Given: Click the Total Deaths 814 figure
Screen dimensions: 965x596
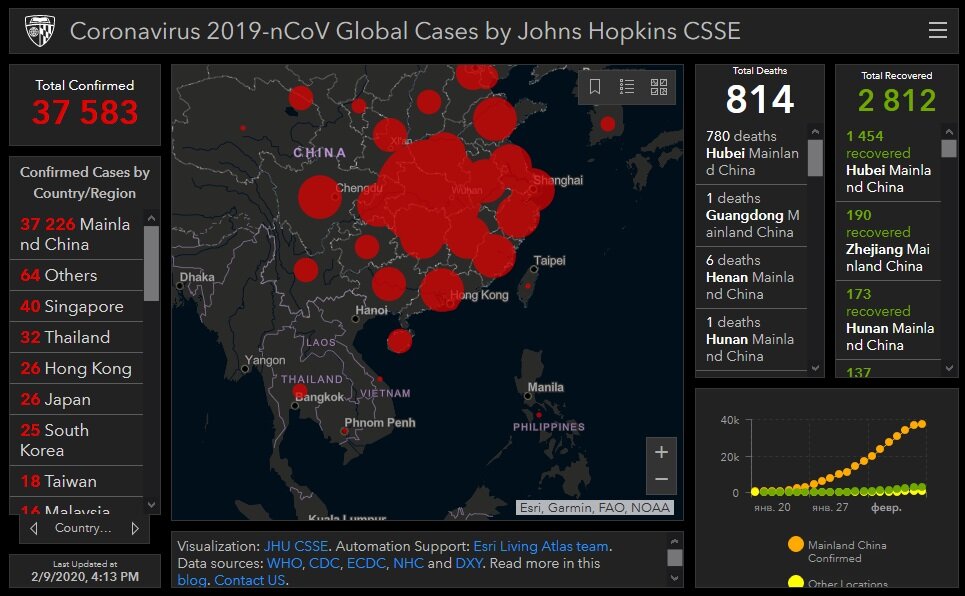Looking at the screenshot, I should click(x=759, y=100).
